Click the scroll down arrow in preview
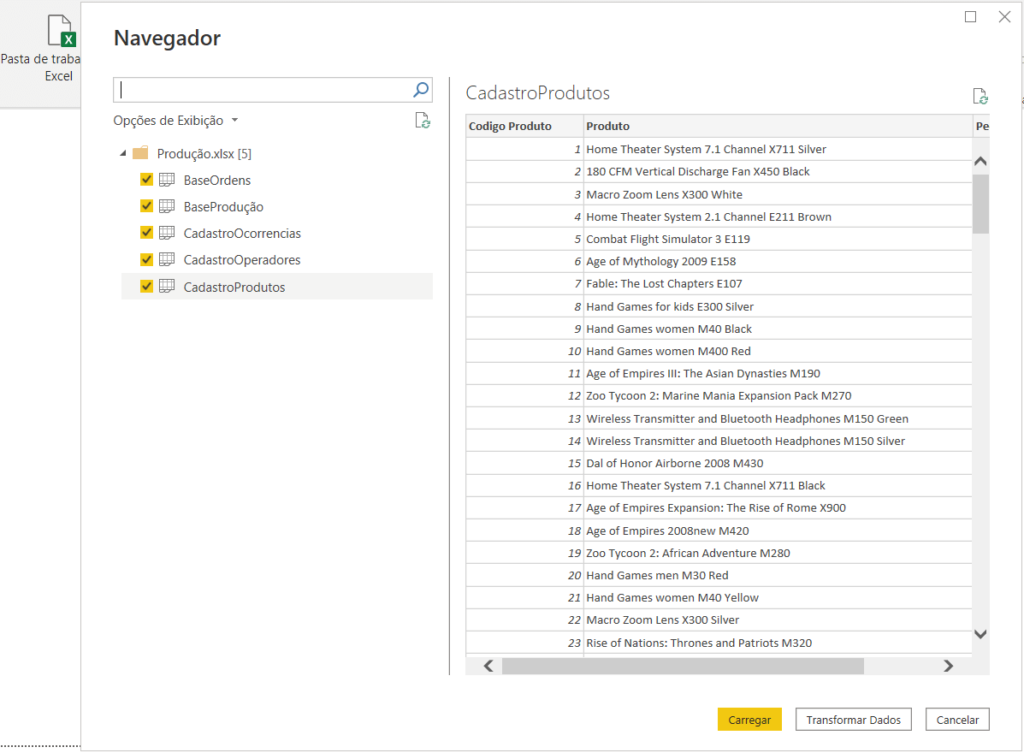This screenshot has height=753, width=1024. tap(980, 633)
